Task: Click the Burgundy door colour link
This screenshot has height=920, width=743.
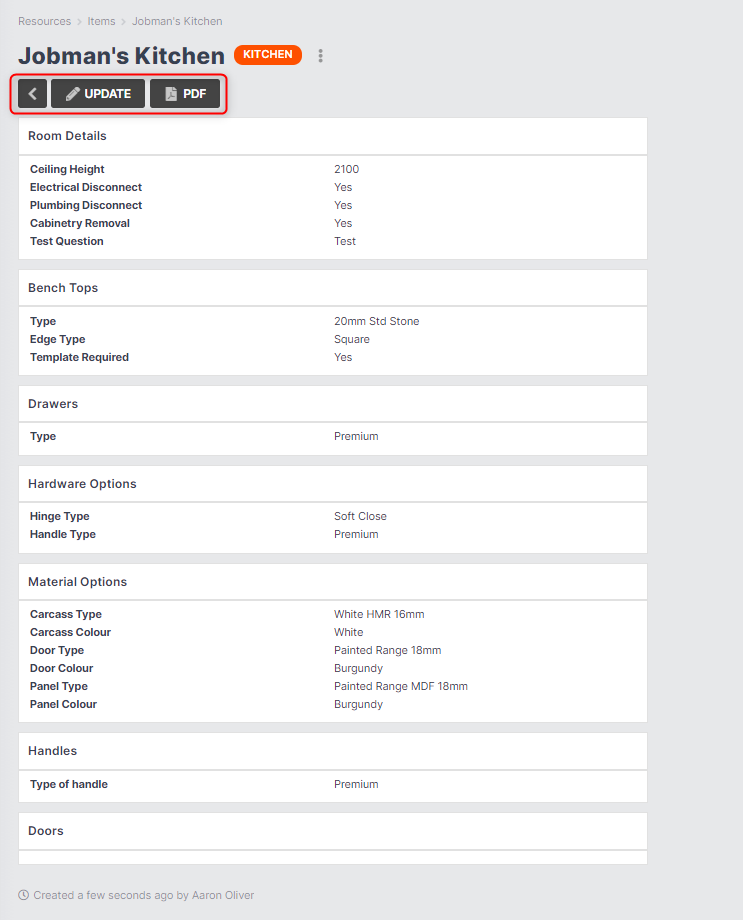Action: (358, 667)
